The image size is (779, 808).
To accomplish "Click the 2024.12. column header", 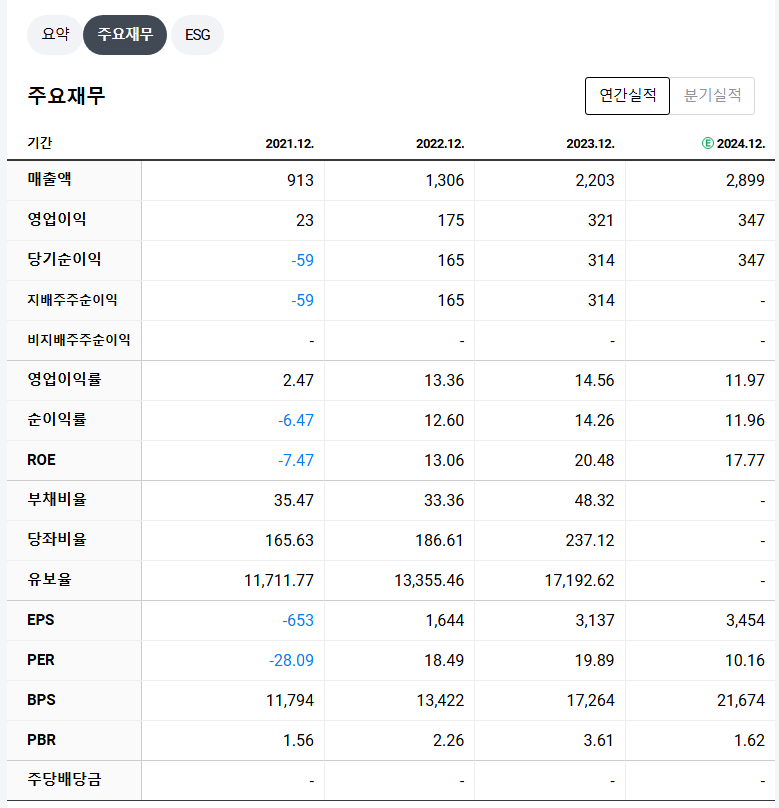I will [x=741, y=144].
